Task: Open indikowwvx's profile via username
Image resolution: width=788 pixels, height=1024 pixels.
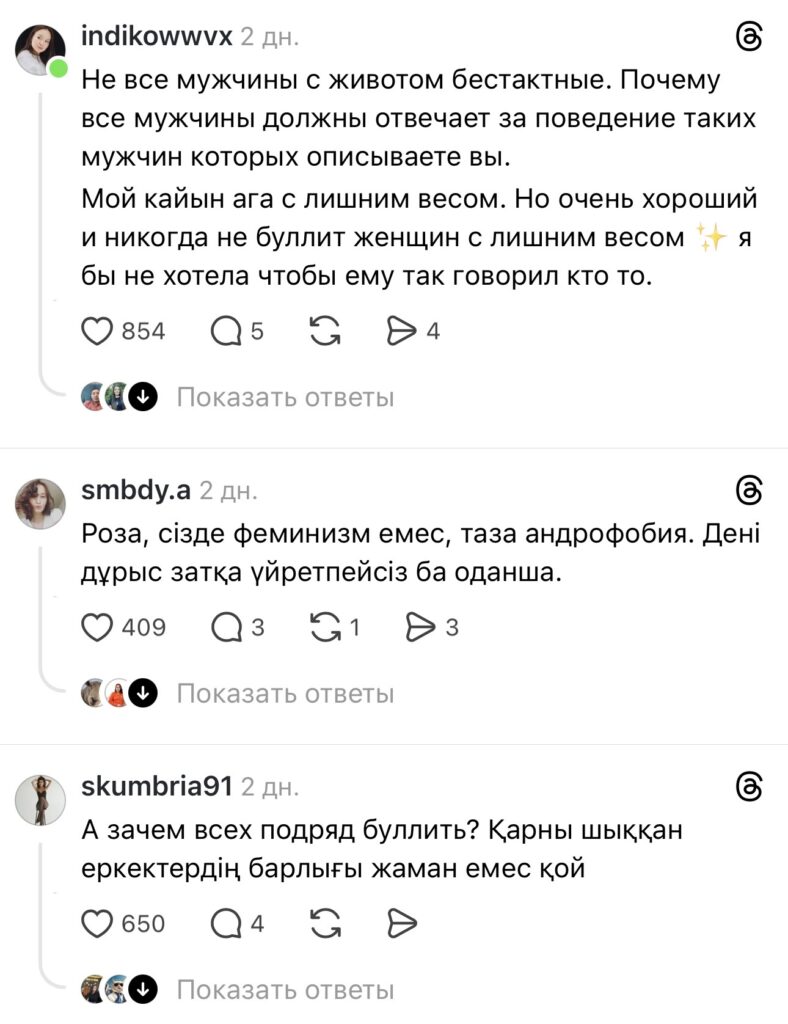Action: point(156,38)
